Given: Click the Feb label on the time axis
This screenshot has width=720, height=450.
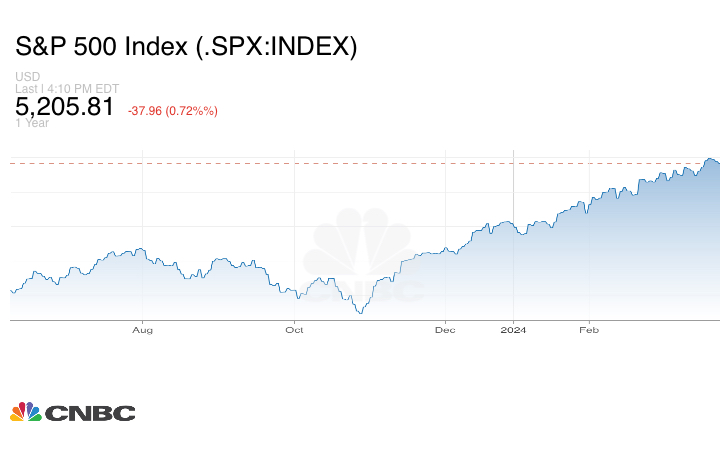Looking at the screenshot, I should pos(590,329).
